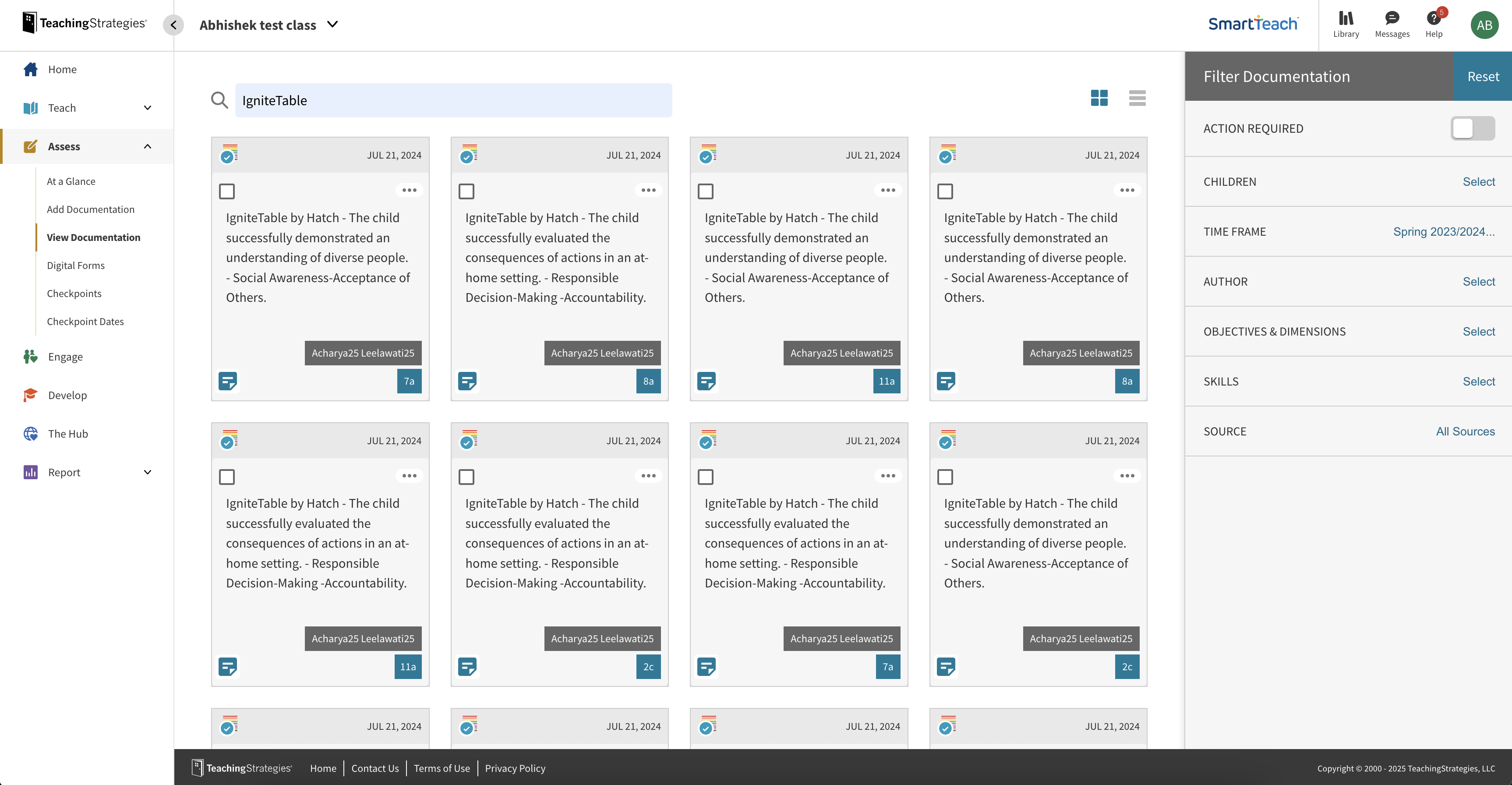Open the Terms of Use link
Screen dimensions: 1512x785
[x=442, y=768]
